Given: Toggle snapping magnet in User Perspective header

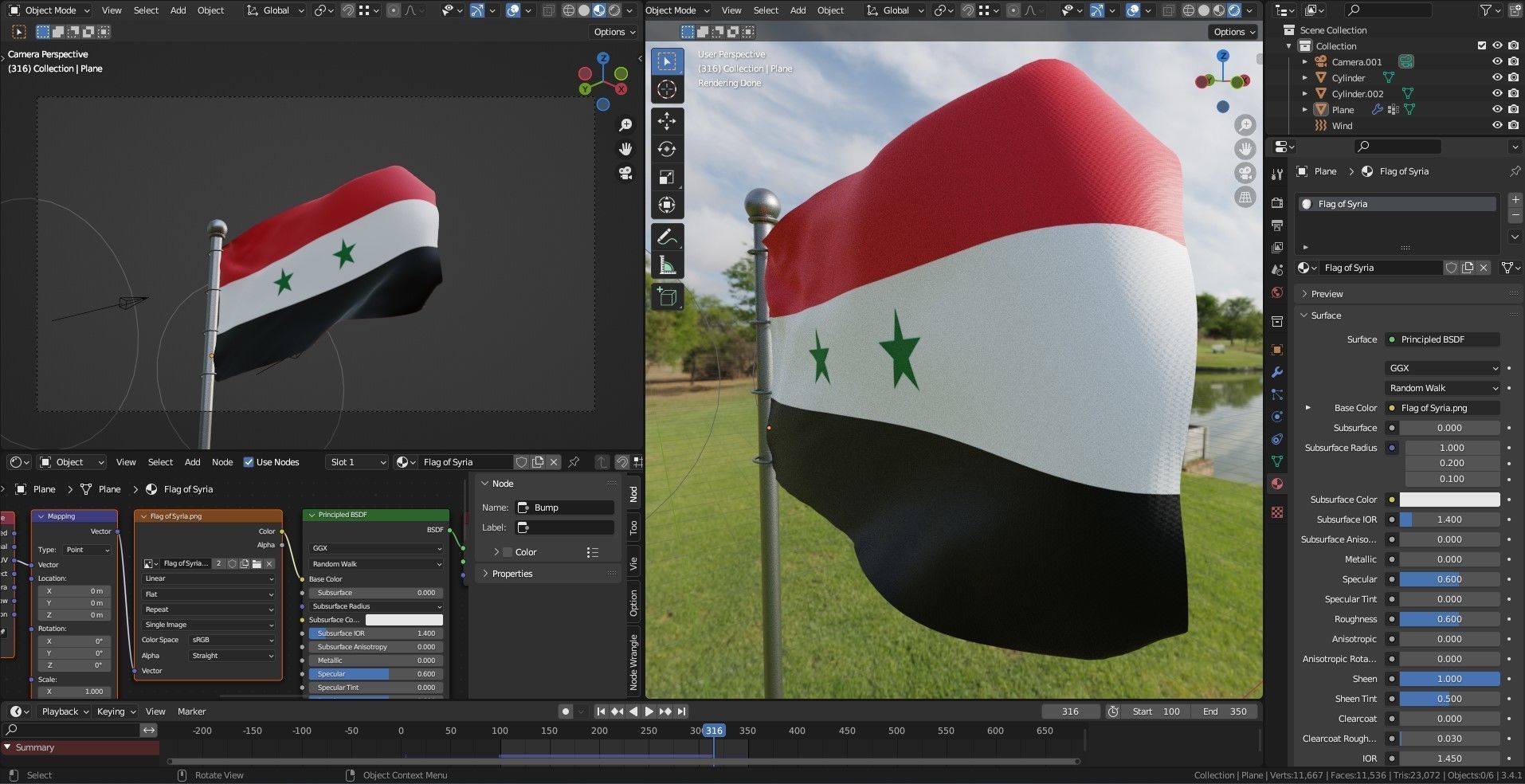Looking at the screenshot, I should coord(968,10).
